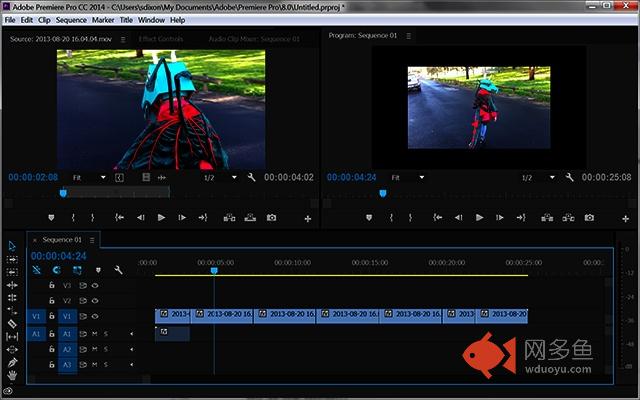Step forward one frame in Program monitor
Viewport: 640px width, 400px height.
500,218
